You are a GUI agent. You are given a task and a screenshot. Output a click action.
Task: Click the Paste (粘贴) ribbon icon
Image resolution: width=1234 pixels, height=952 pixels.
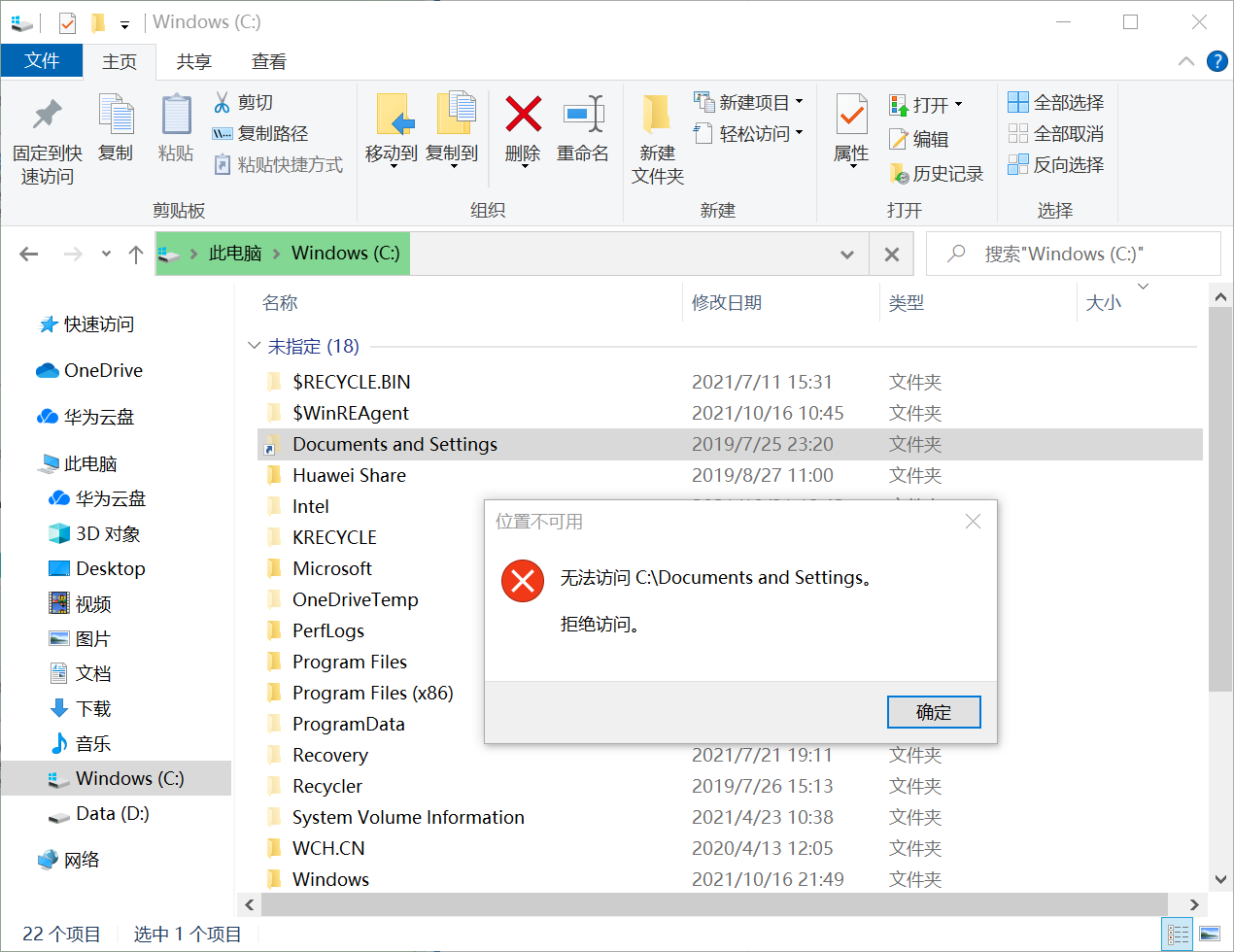pos(176,115)
